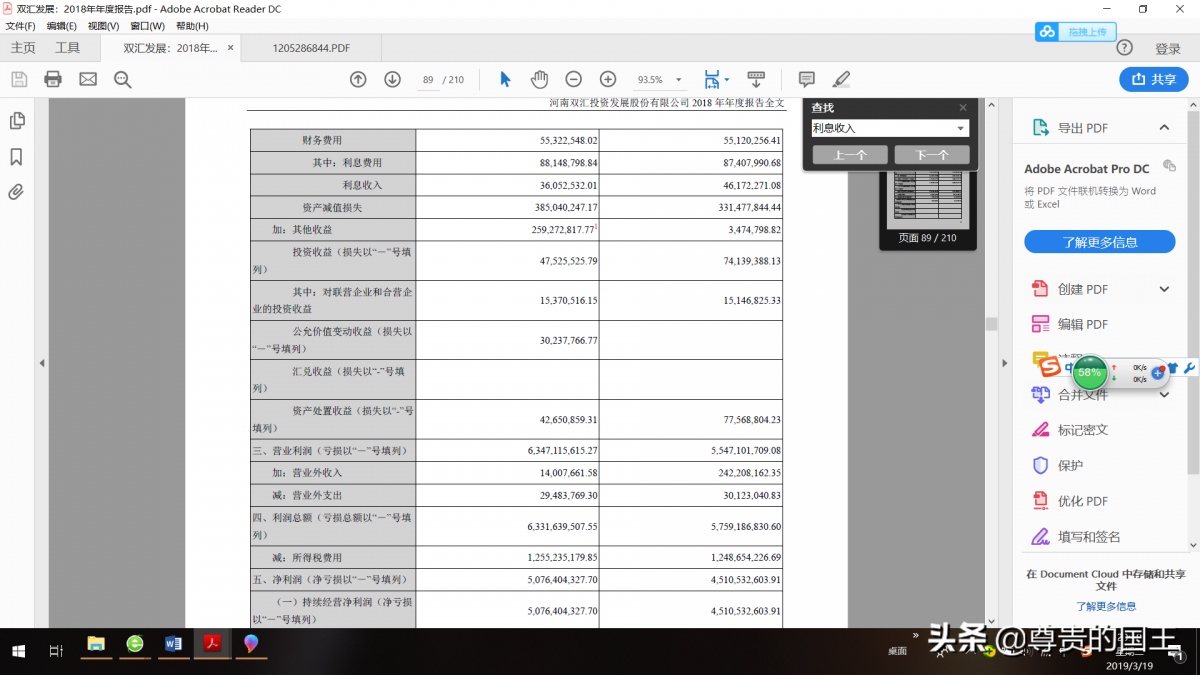Select the hand pan tool
This screenshot has width=1200, height=675.
[x=539, y=79]
